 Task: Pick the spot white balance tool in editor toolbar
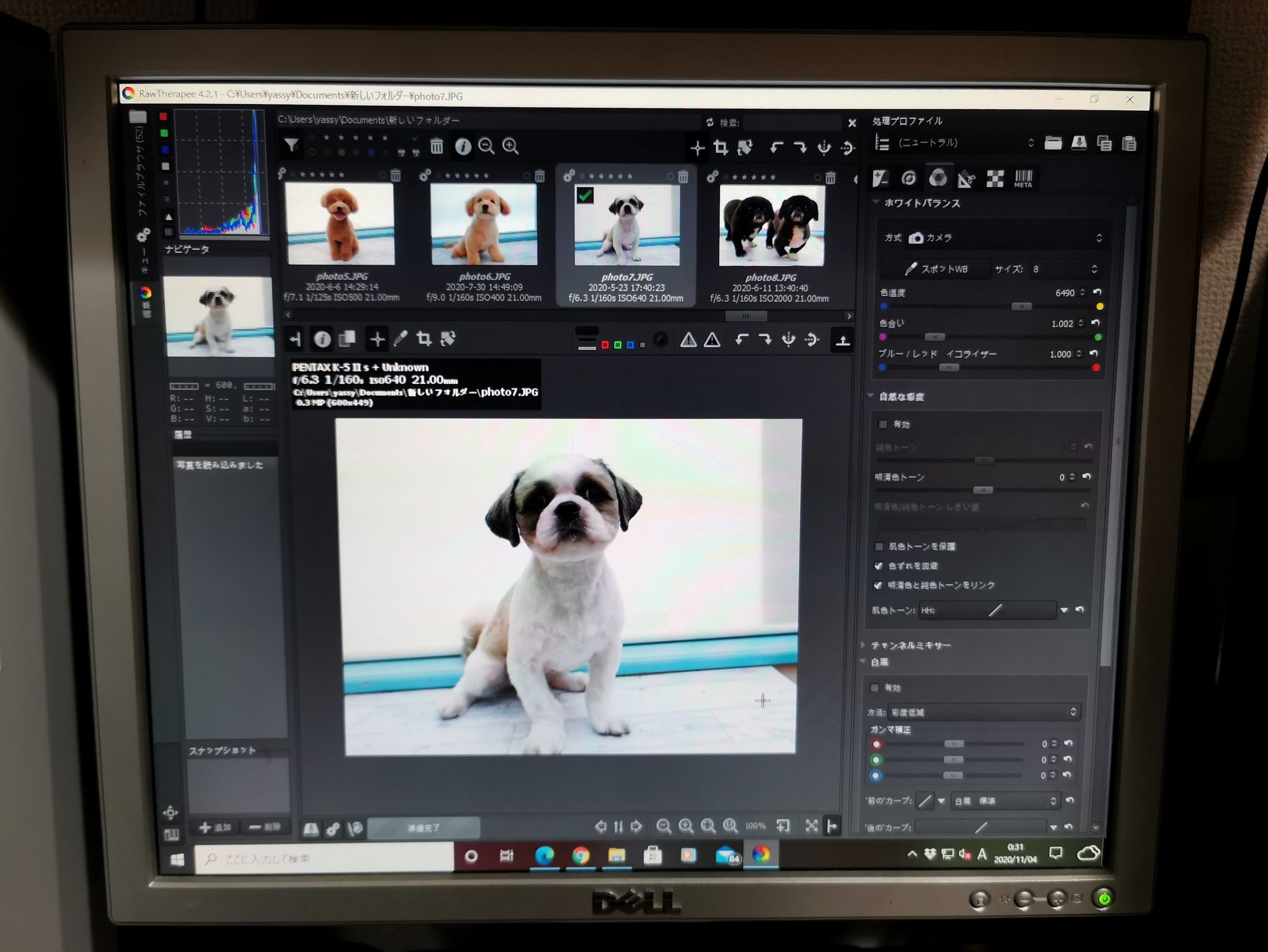[x=400, y=339]
